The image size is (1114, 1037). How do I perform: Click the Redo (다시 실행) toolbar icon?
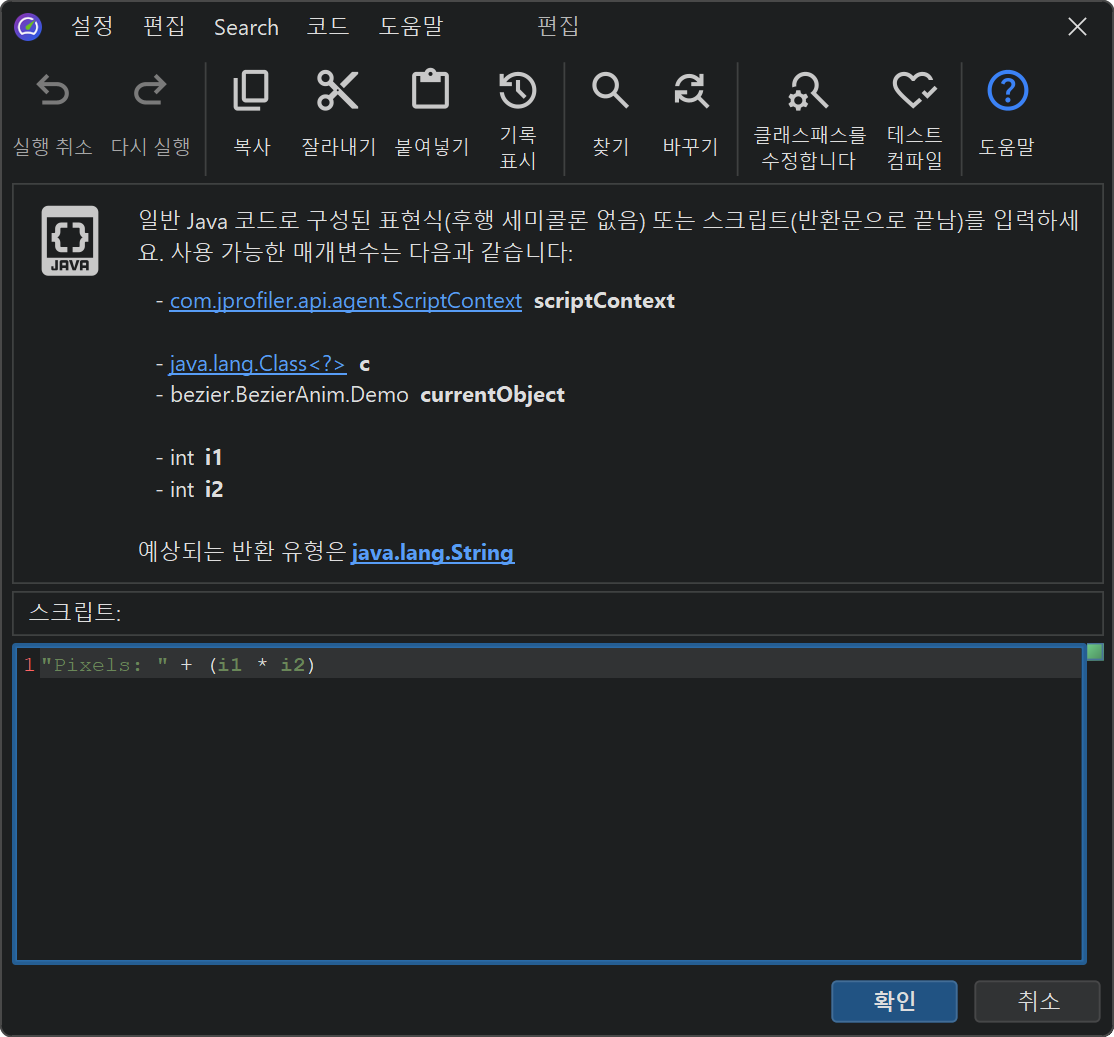(x=150, y=92)
